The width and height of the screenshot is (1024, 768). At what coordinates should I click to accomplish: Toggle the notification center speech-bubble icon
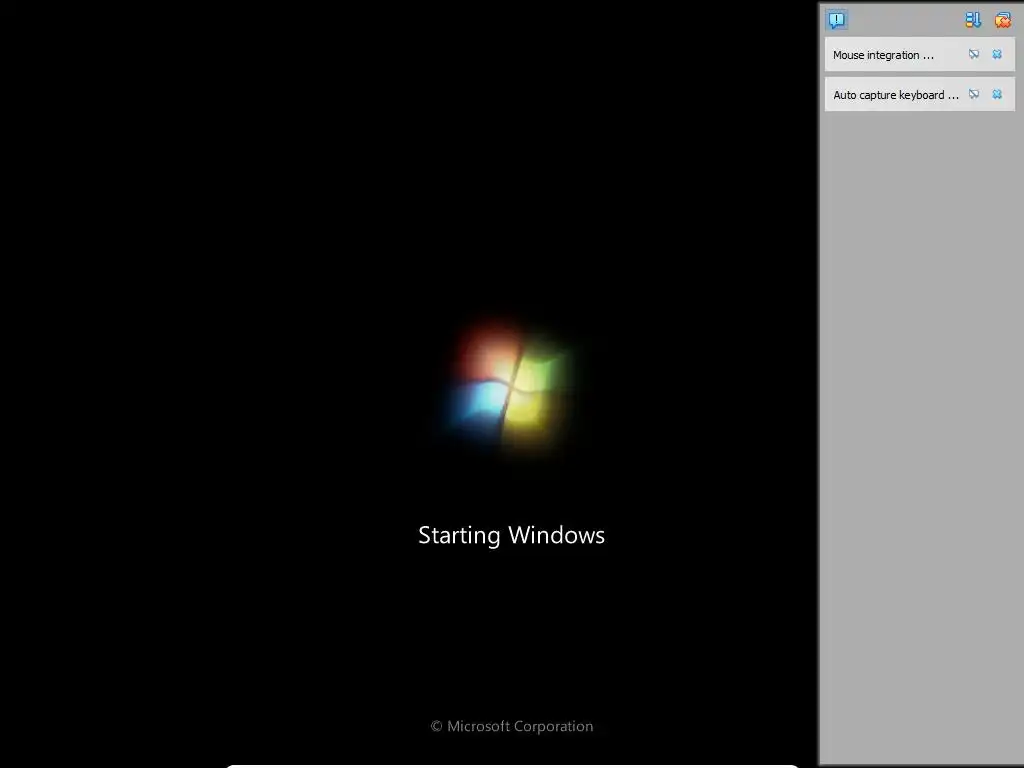click(837, 20)
